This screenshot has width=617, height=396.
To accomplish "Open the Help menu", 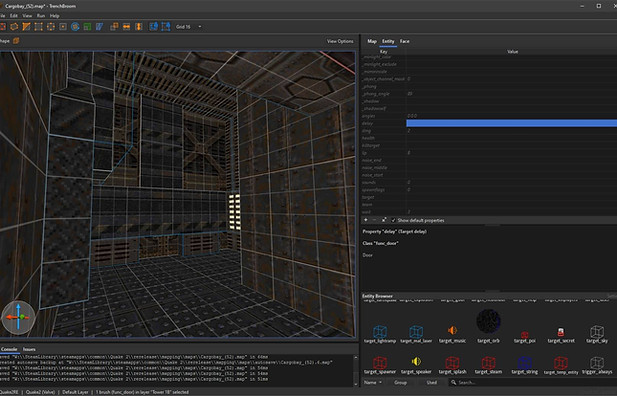I will tap(55, 16).
